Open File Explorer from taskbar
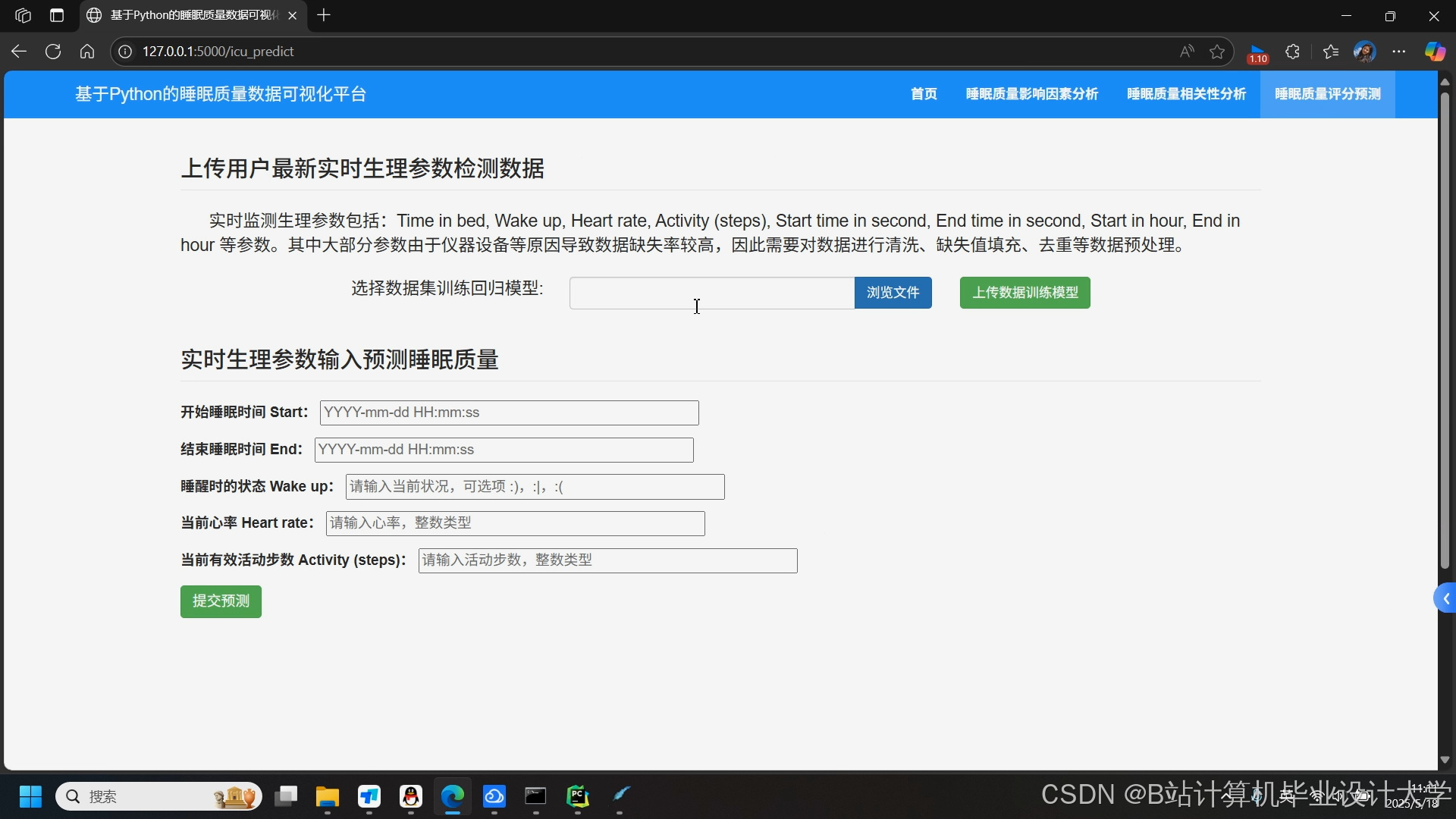Image resolution: width=1456 pixels, height=819 pixels. 328,796
